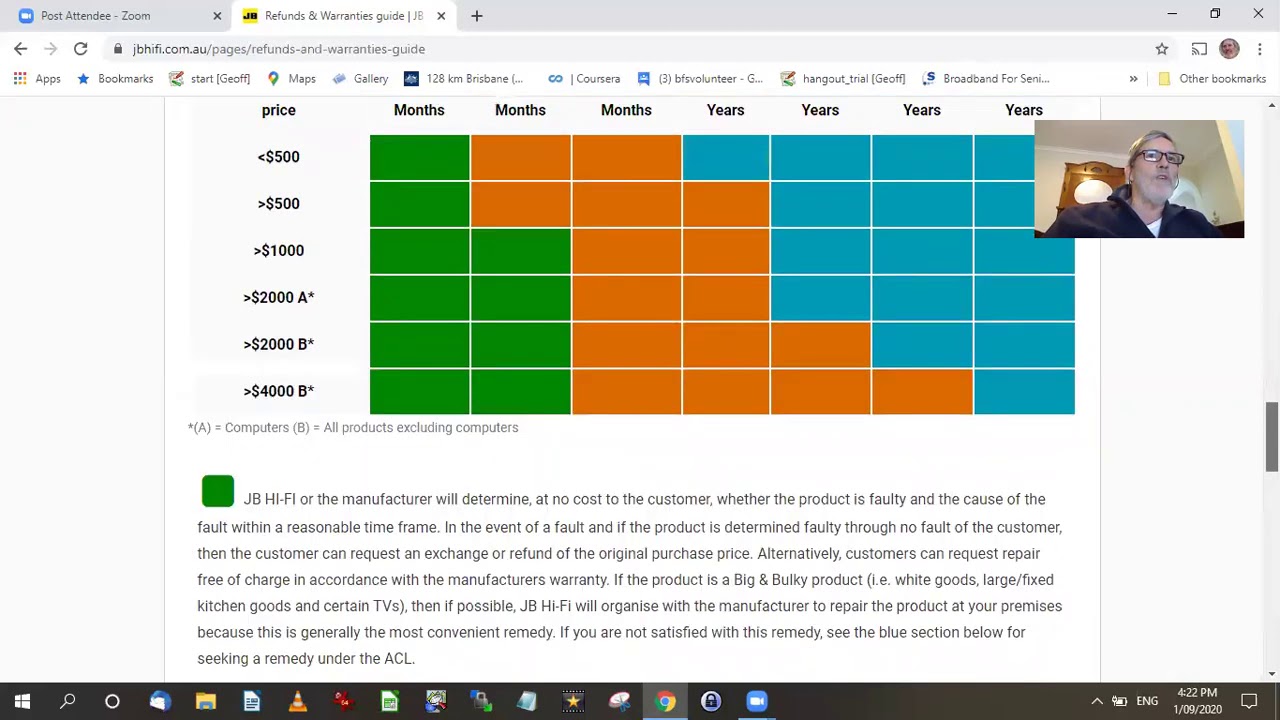Check the battery power tray icon

point(1119,701)
